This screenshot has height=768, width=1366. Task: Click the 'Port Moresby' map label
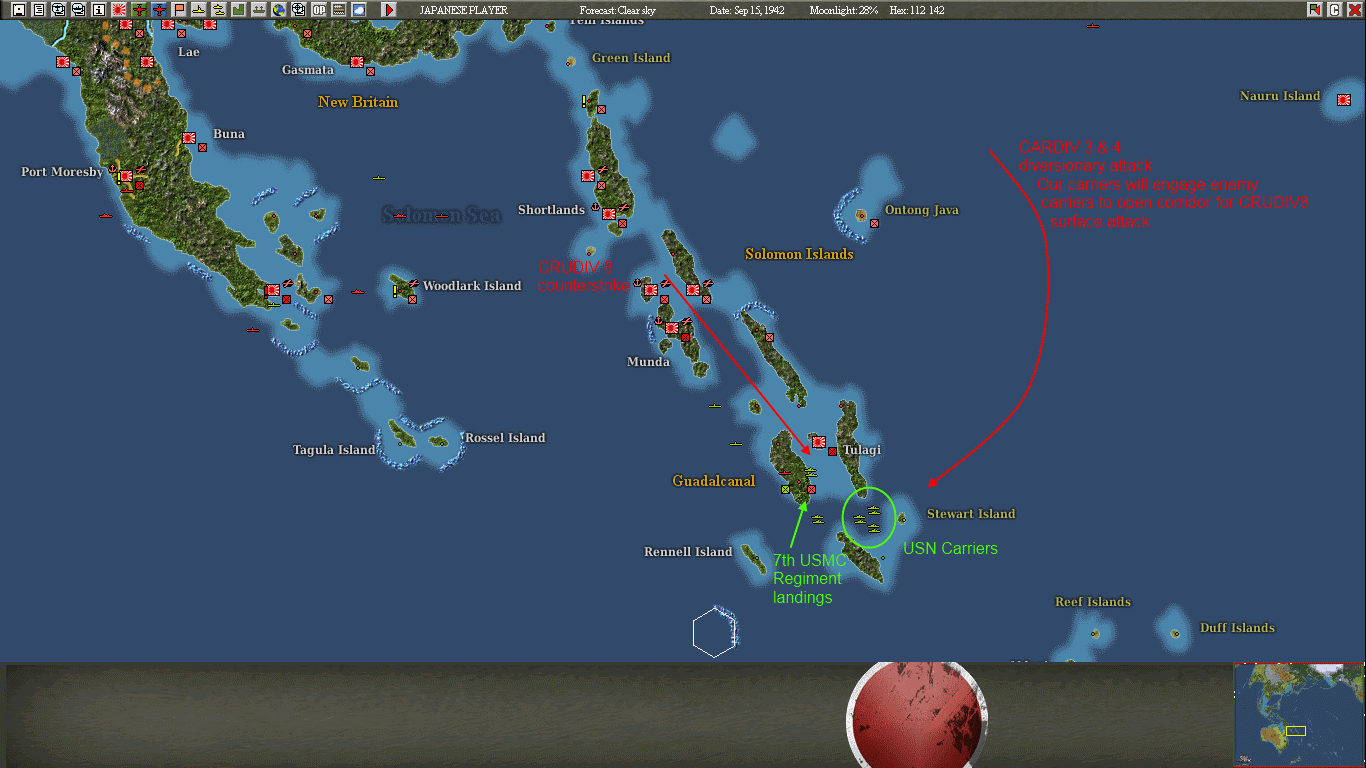[62, 172]
